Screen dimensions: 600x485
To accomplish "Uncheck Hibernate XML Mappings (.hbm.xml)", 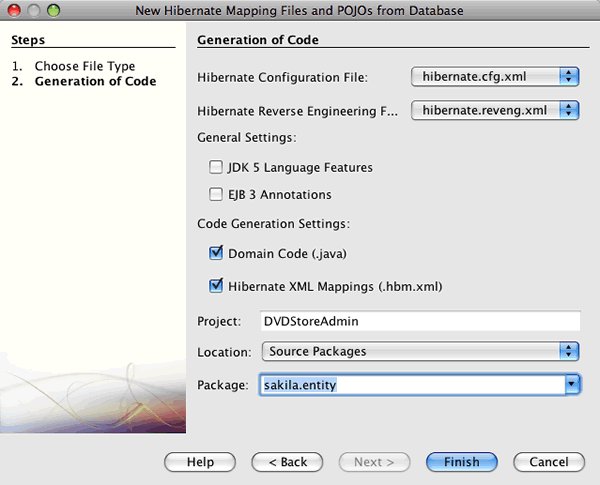I will 216,286.
